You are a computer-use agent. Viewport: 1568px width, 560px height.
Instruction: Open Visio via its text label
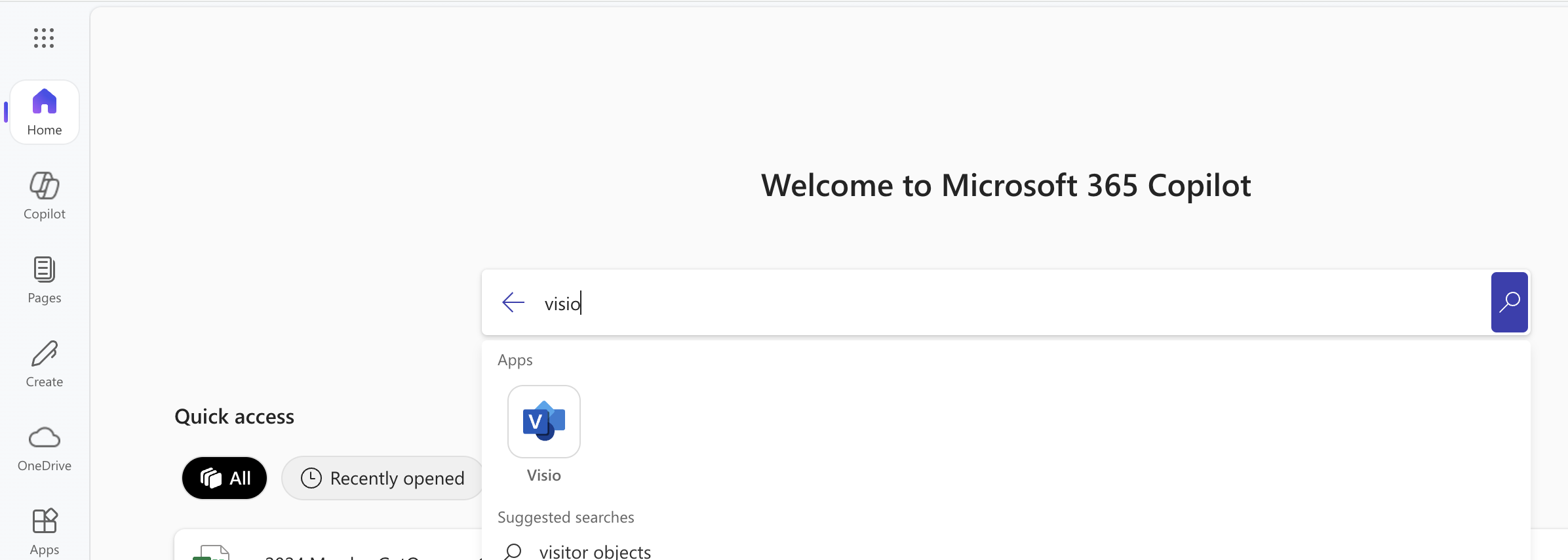[543, 475]
